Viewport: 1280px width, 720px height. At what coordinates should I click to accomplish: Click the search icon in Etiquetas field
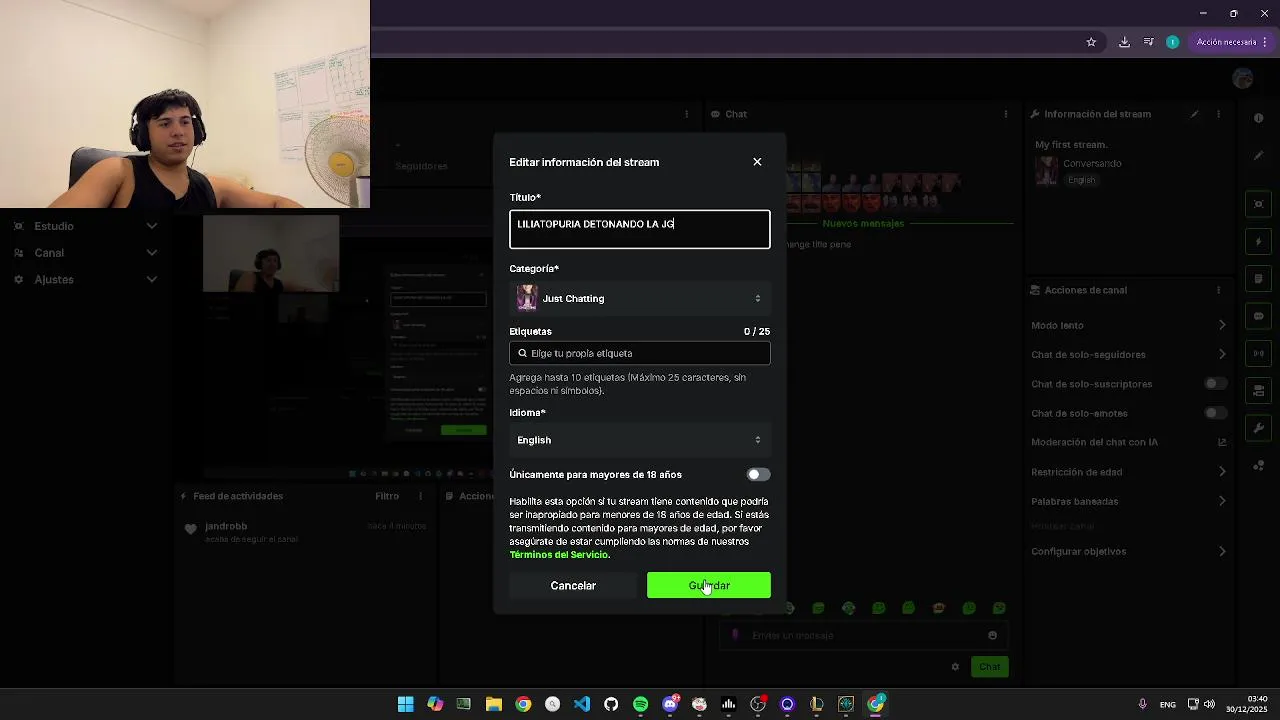pos(522,353)
